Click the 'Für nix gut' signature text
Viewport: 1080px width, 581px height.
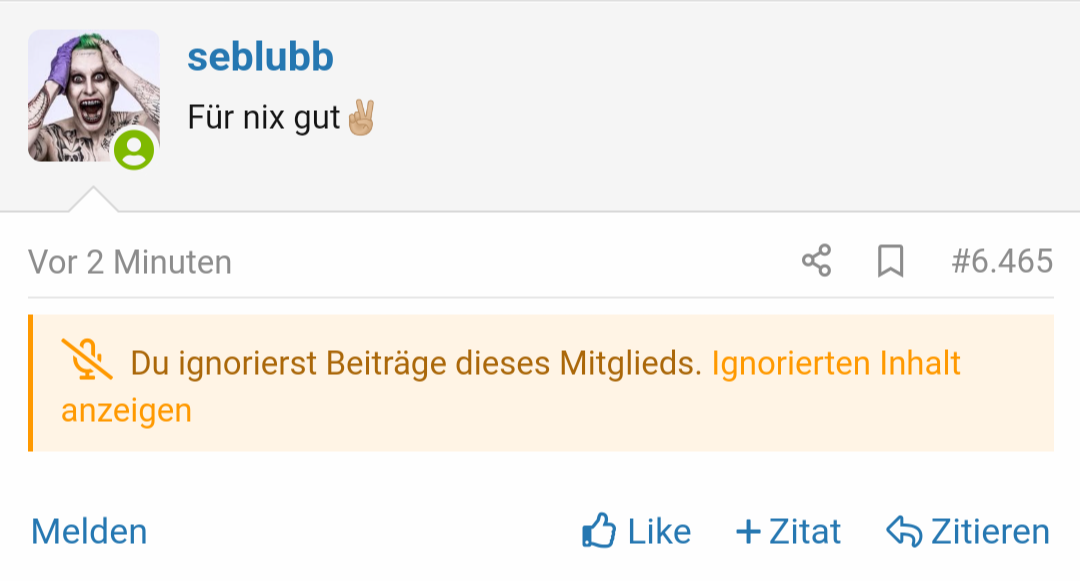tap(264, 118)
